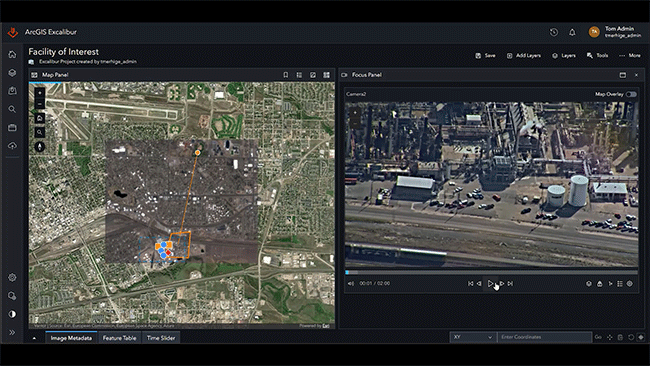Toggle the Map Overlay switch

click(631, 95)
